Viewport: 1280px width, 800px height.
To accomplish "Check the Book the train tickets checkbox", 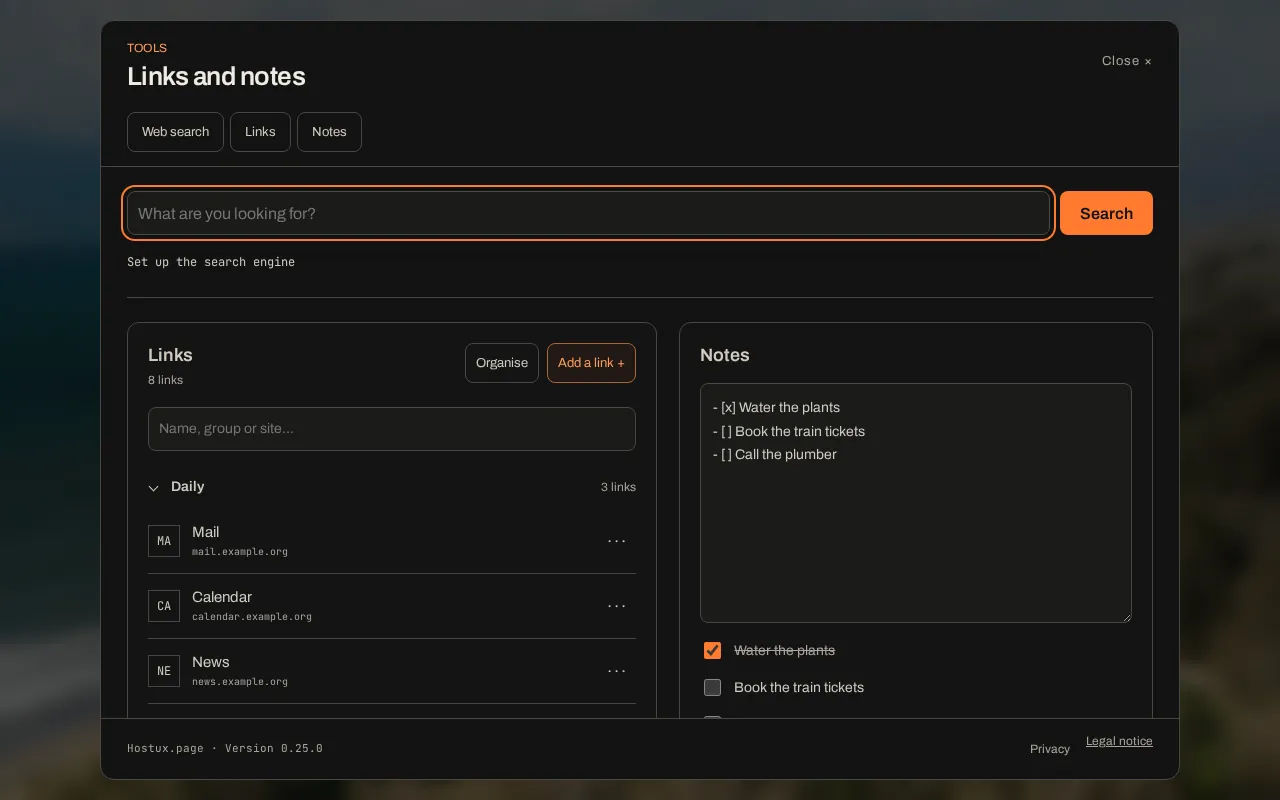I will coord(712,688).
